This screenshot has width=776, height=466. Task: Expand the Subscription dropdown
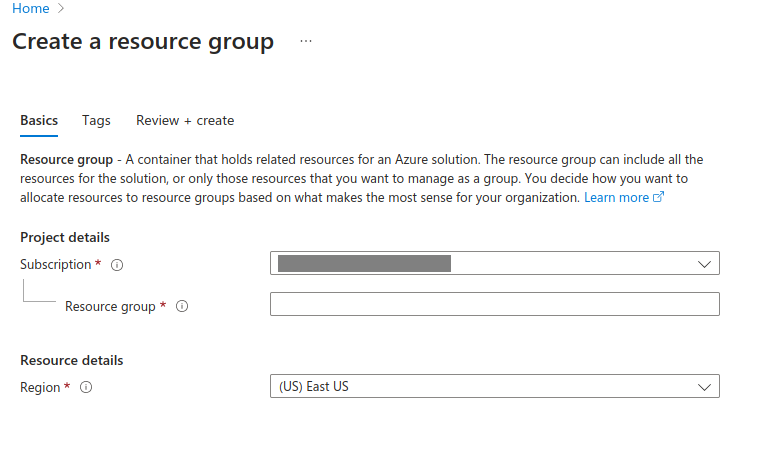click(x=495, y=263)
